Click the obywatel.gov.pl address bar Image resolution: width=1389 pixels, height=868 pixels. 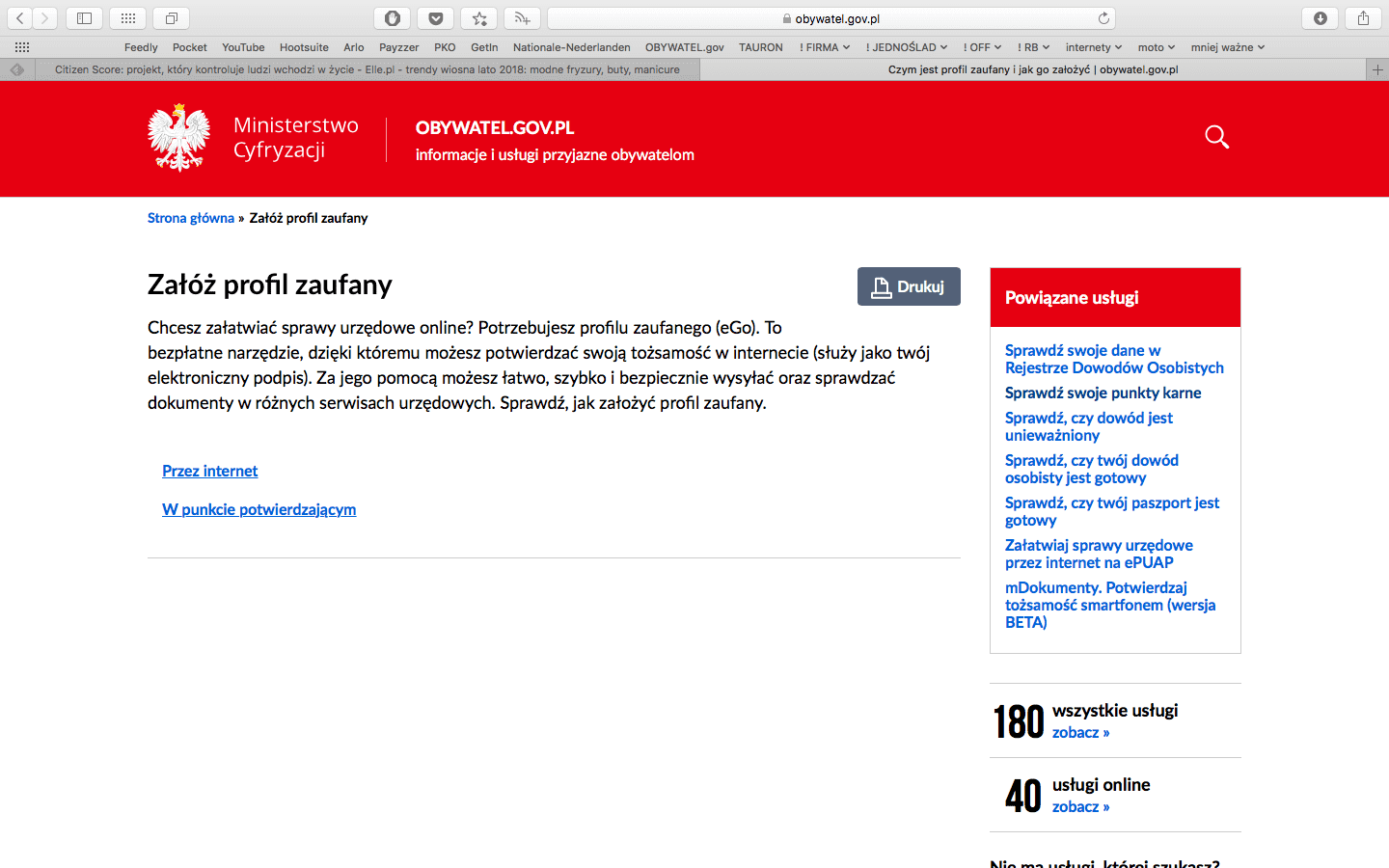835,18
